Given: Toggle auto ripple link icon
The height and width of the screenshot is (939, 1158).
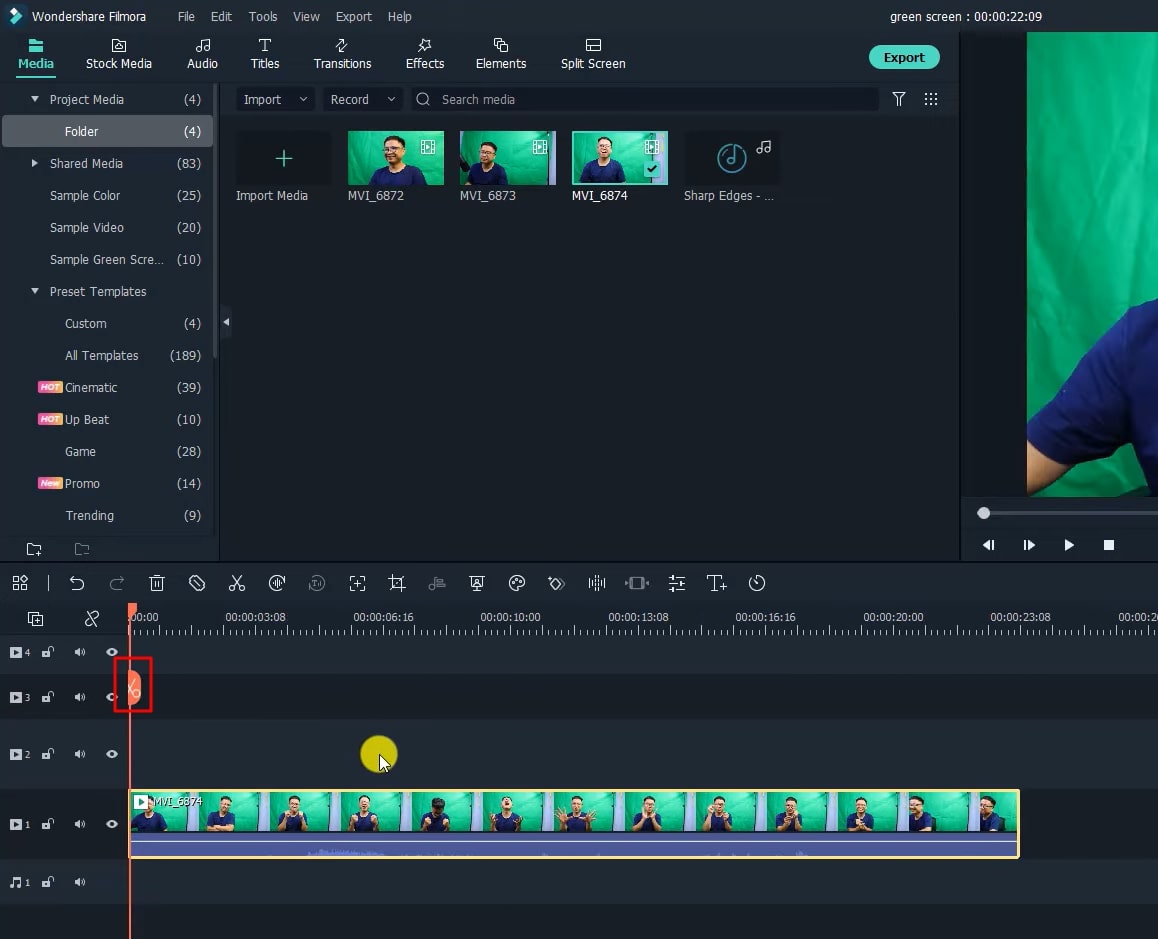Looking at the screenshot, I should [92, 618].
